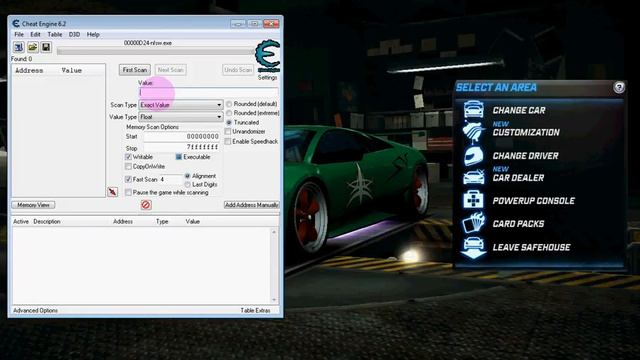Click the Type column header
The width and height of the screenshot is (640, 360).
[x=162, y=222]
